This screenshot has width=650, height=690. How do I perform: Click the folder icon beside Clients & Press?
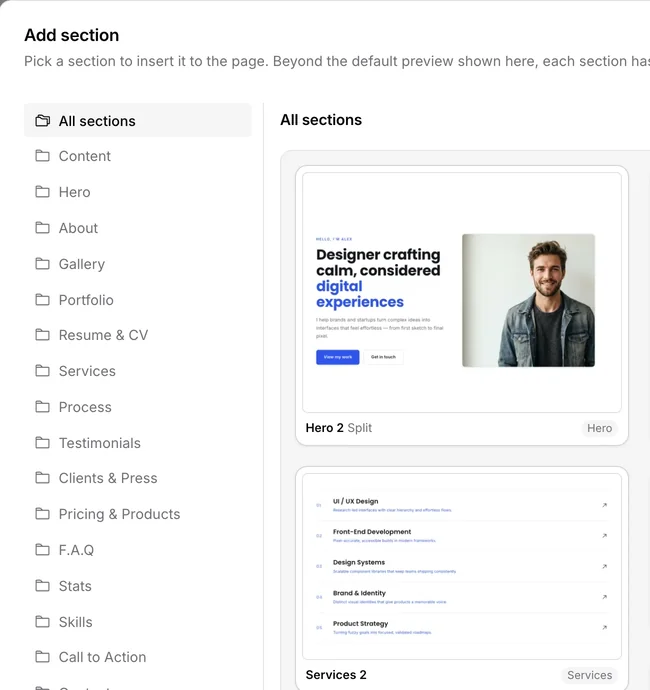tap(43, 478)
